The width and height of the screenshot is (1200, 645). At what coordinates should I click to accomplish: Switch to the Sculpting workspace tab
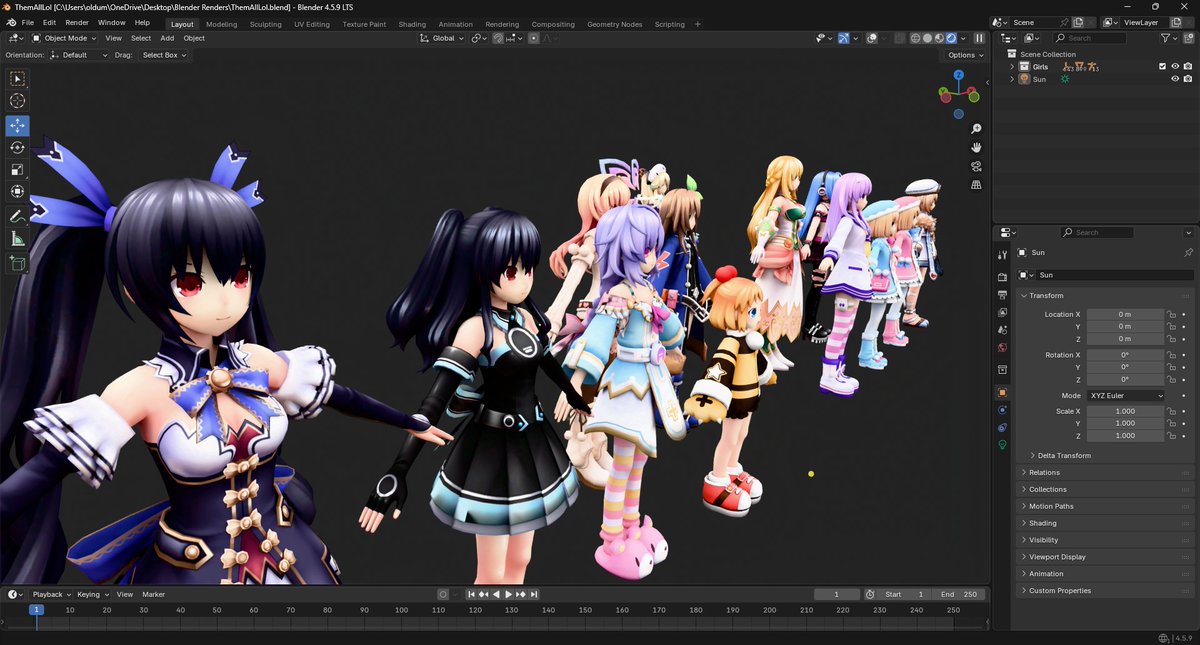(x=266, y=24)
